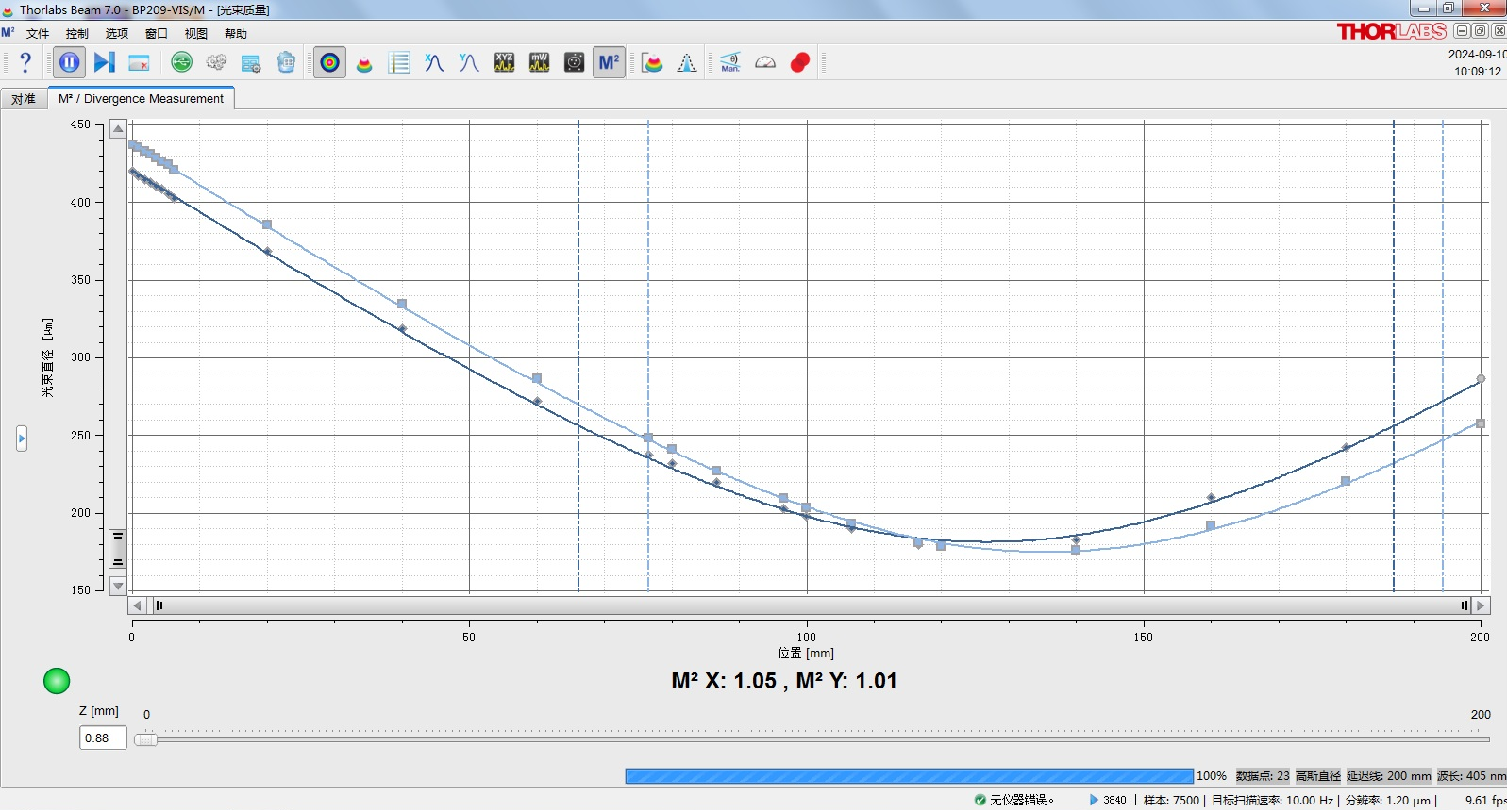Click the single-step forward icon

105,63
